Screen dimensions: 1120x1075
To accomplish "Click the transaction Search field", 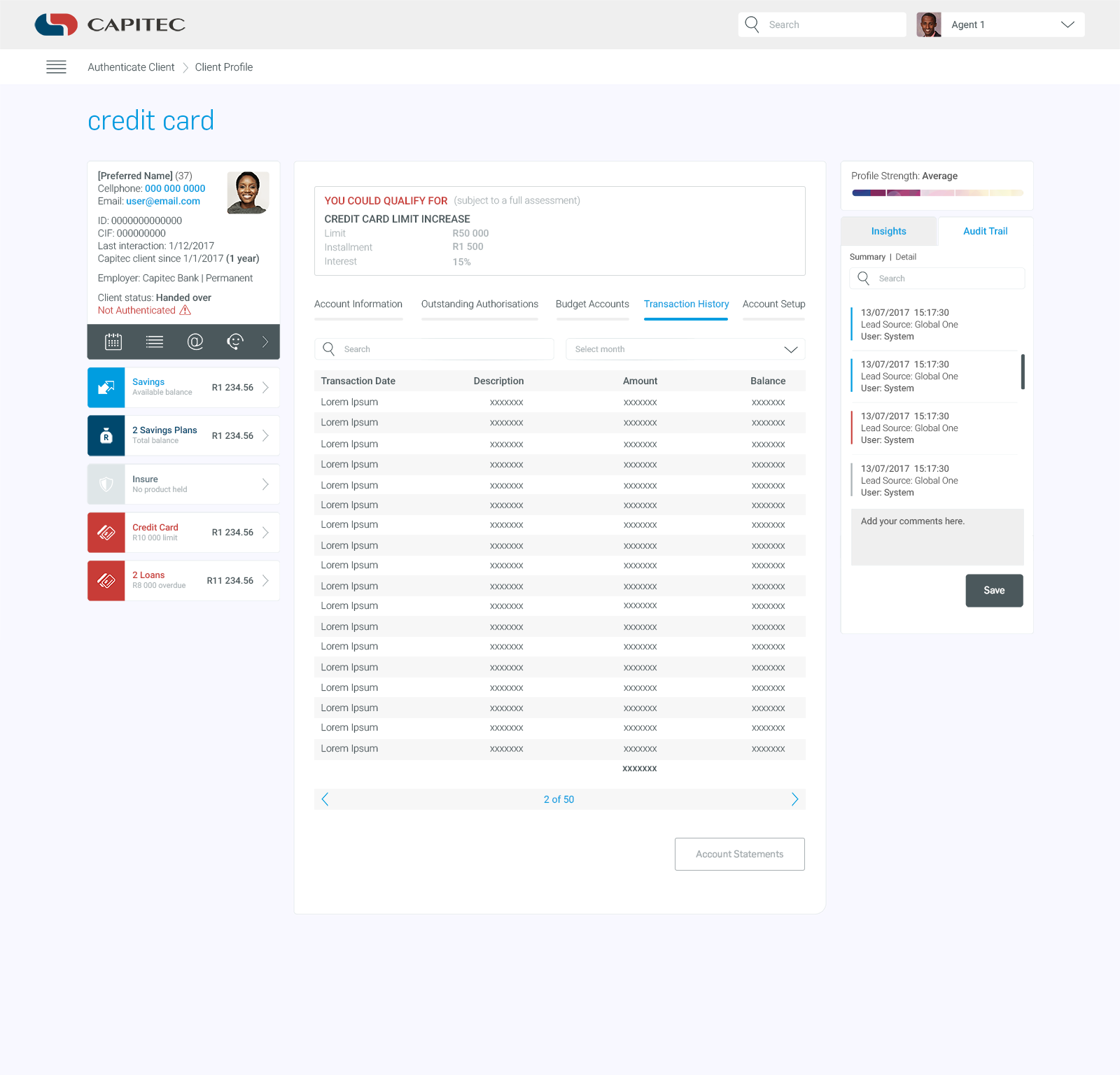I will coord(435,349).
